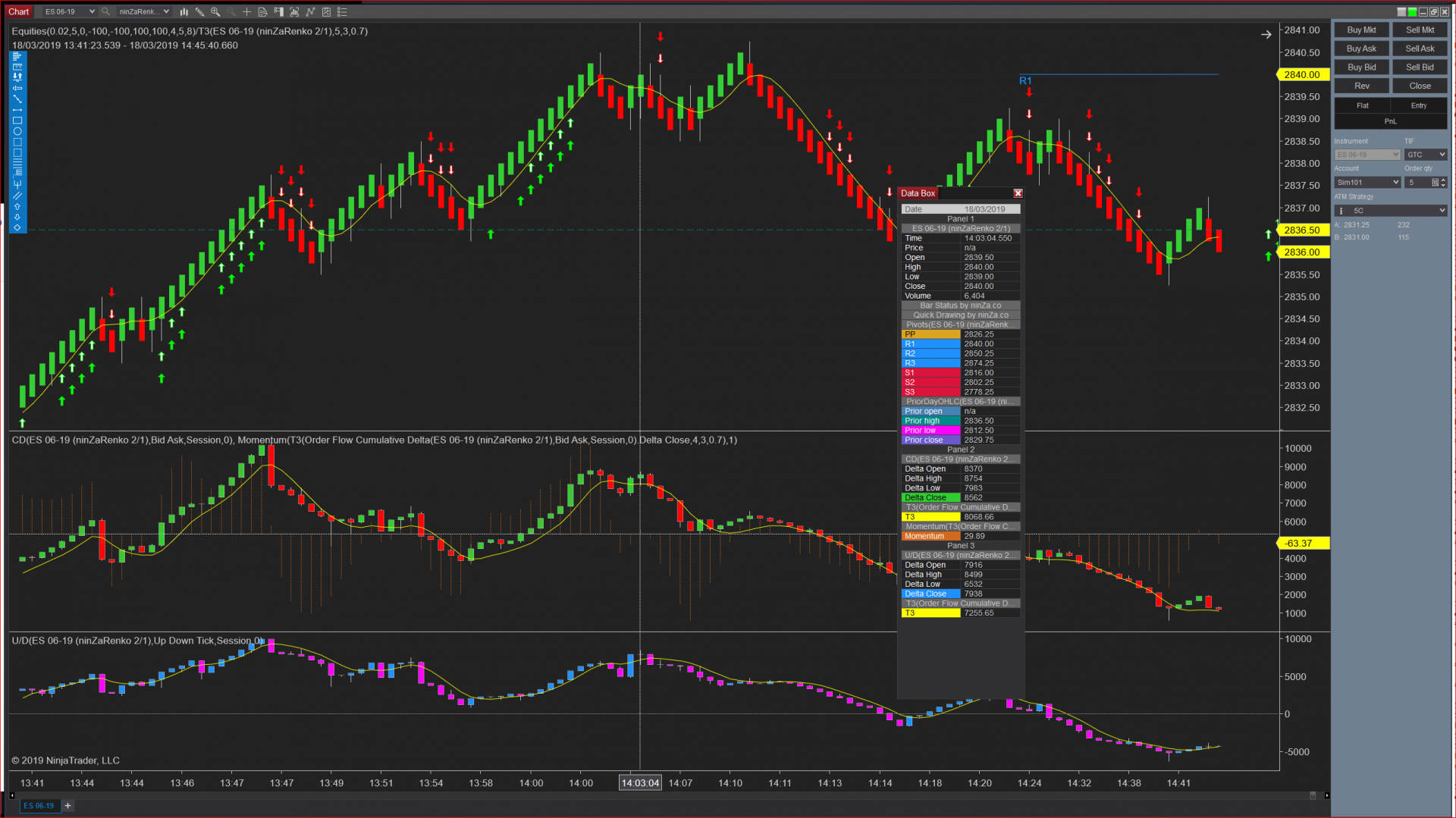Open the properties list icon in toolbar
Screen dimensions: 1456x818
342,11
